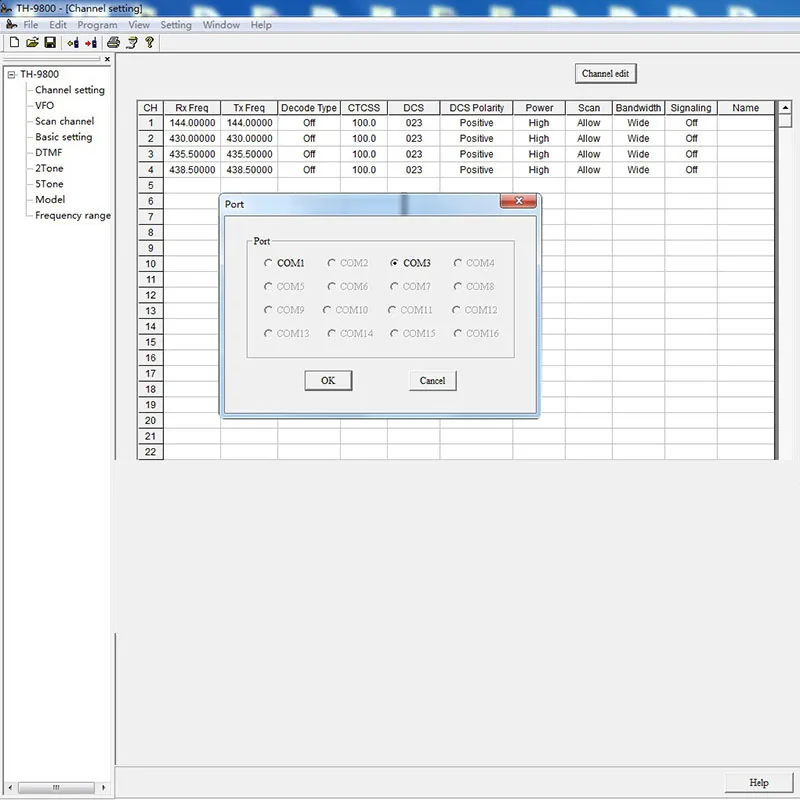Click the channel table scroll up arrow

785,107
